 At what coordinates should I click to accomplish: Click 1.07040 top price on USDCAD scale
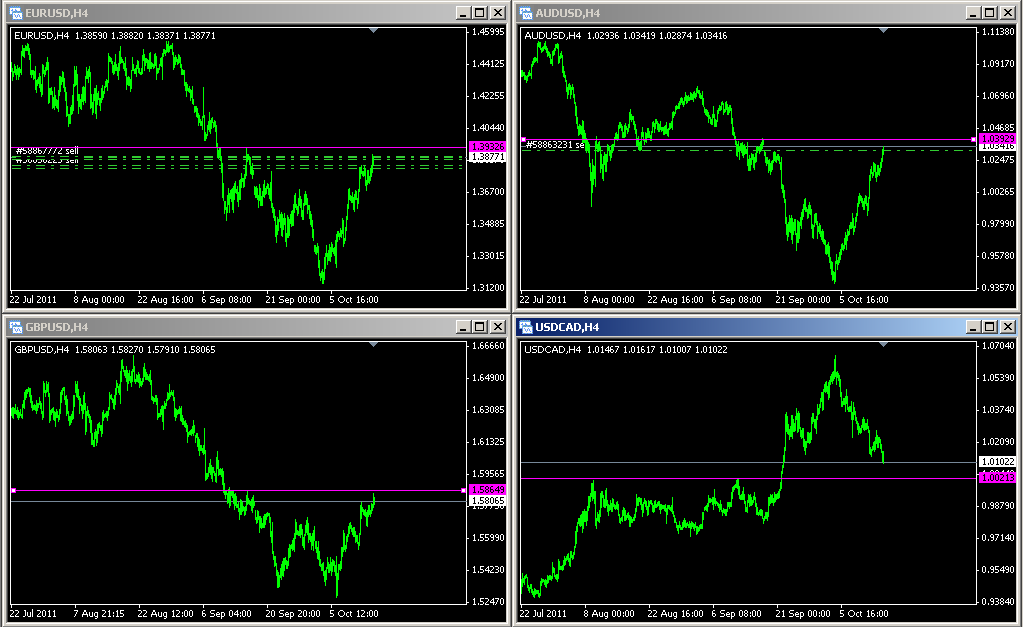[x=998, y=346]
